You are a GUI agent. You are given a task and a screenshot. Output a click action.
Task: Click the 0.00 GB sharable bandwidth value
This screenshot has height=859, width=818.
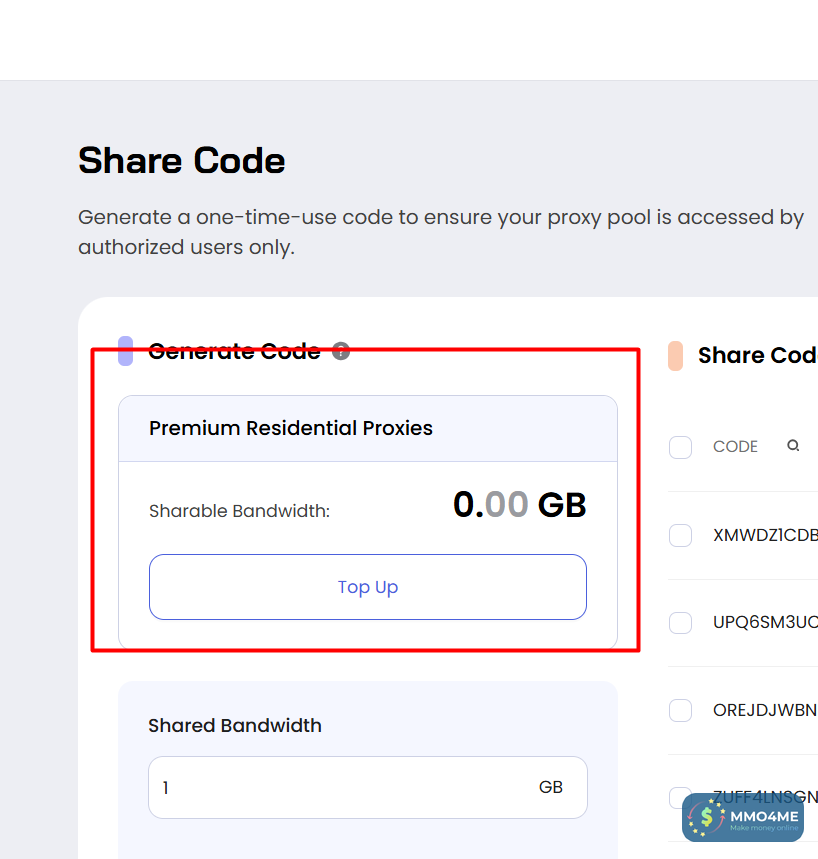[519, 505]
